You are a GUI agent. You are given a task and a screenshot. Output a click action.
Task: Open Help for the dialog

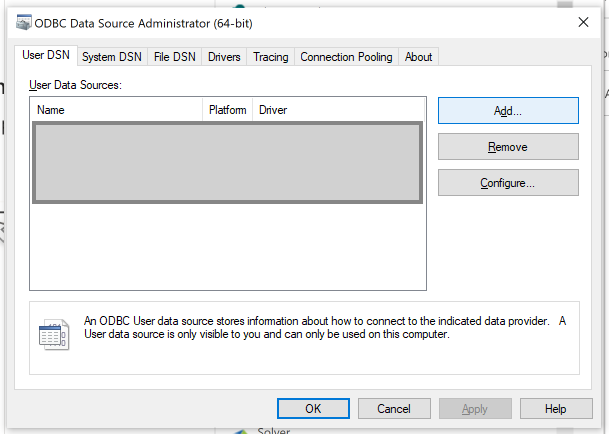556,408
